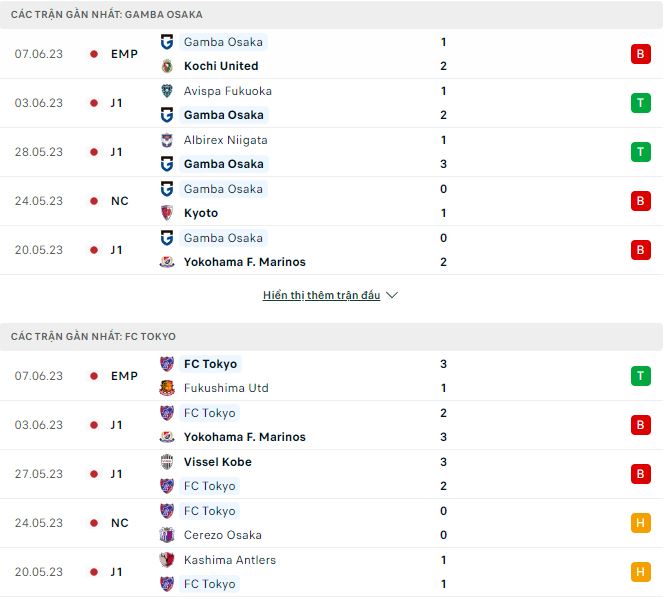Viewport: 666px width, 597px height.
Task: Click Vissel Kobe team crest icon
Action: point(167,462)
